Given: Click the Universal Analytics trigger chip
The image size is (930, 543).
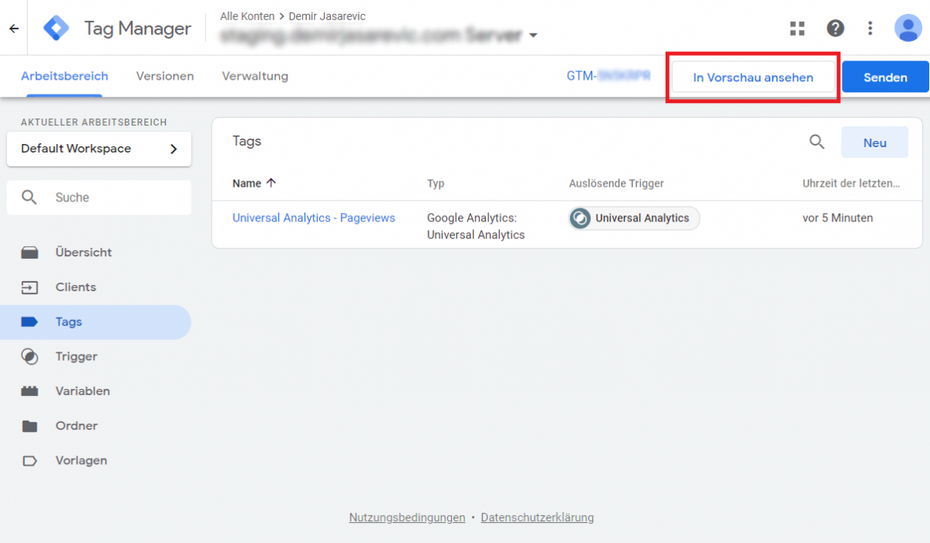Looking at the screenshot, I should 634,218.
